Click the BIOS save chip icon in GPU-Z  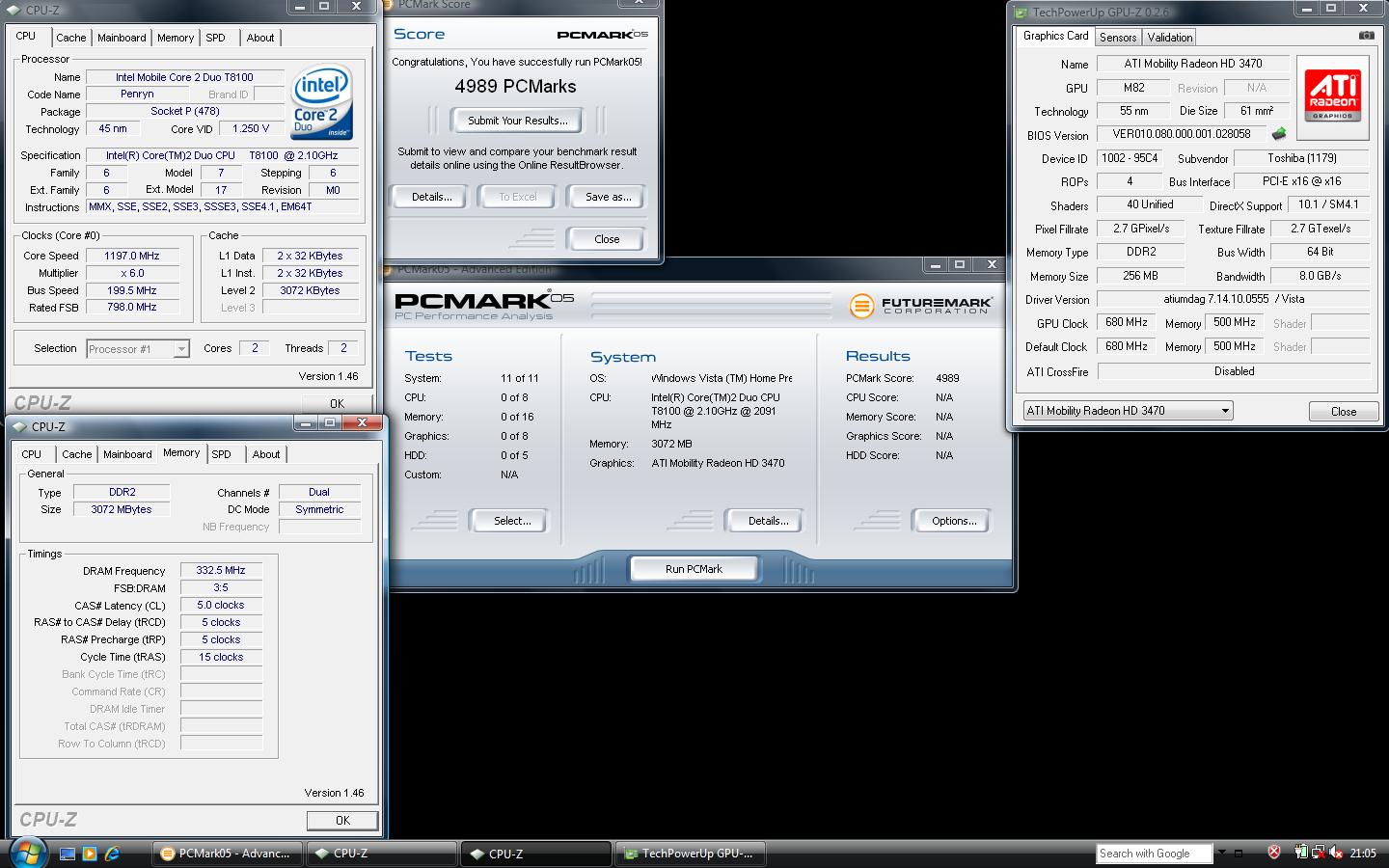click(1279, 134)
